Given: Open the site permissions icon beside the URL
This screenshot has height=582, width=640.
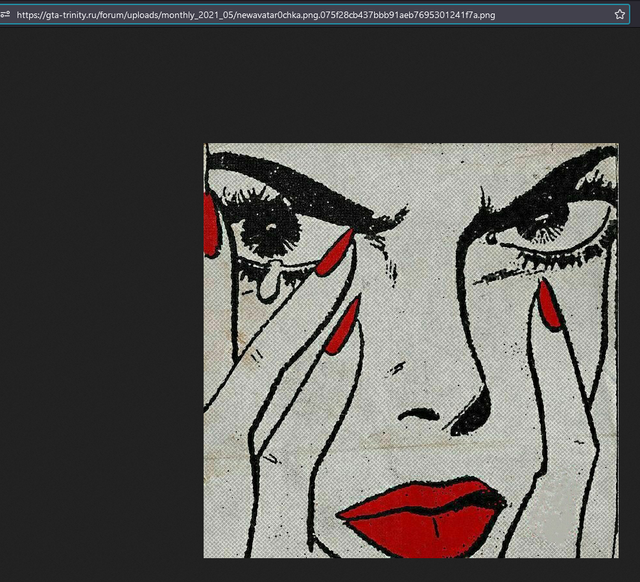Looking at the screenshot, I should (5, 15).
